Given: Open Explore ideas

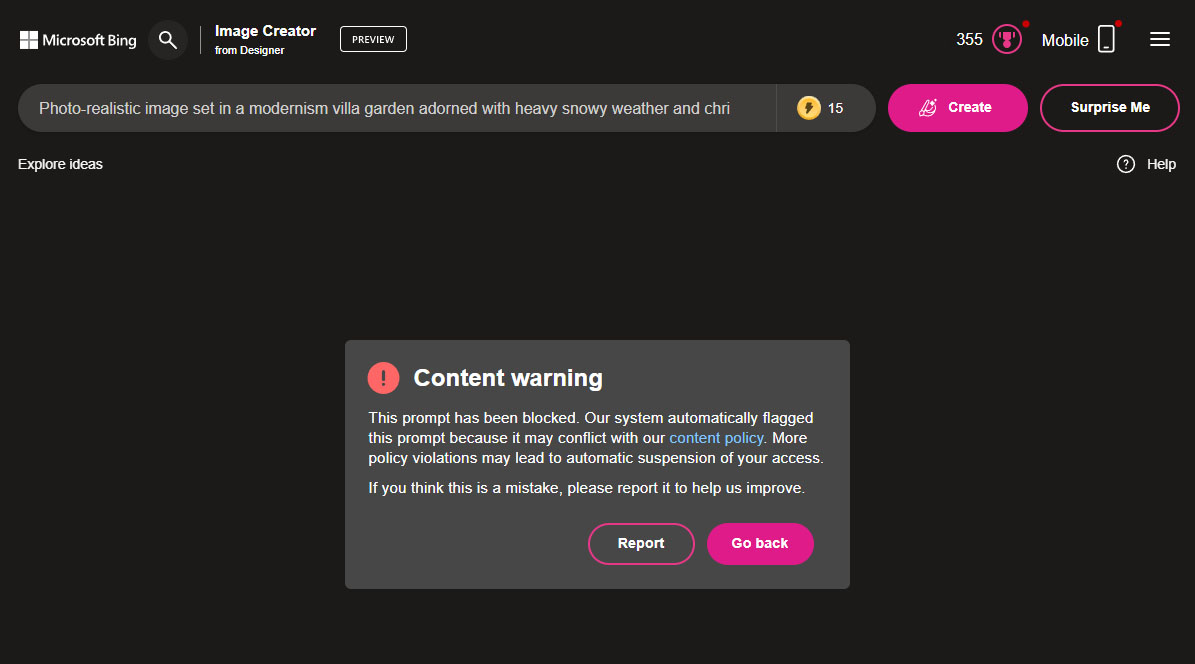Looking at the screenshot, I should pos(60,165).
